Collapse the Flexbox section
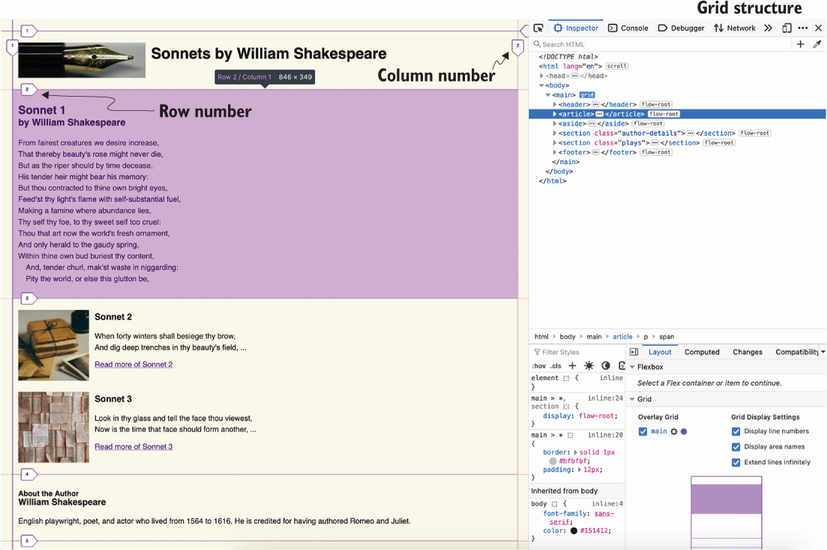Viewport: 827px width, 550px height. click(x=633, y=367)
